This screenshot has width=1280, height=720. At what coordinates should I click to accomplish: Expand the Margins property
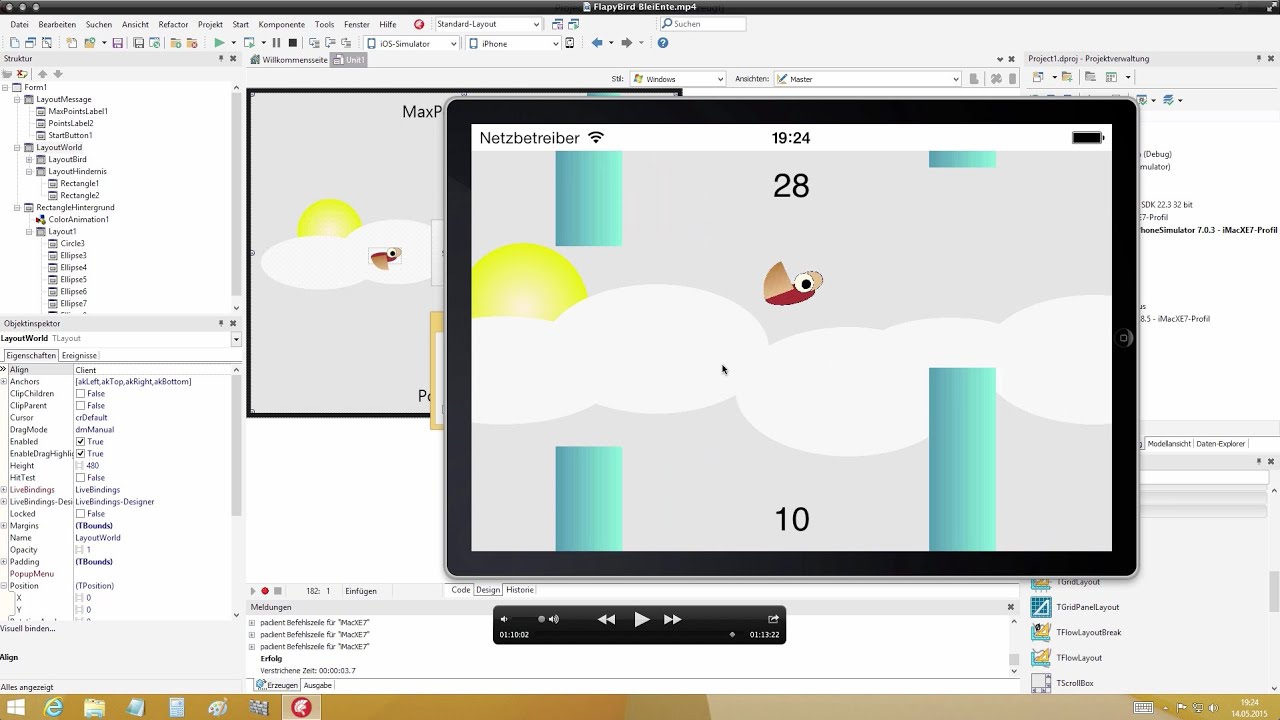[x=4, y=525]
